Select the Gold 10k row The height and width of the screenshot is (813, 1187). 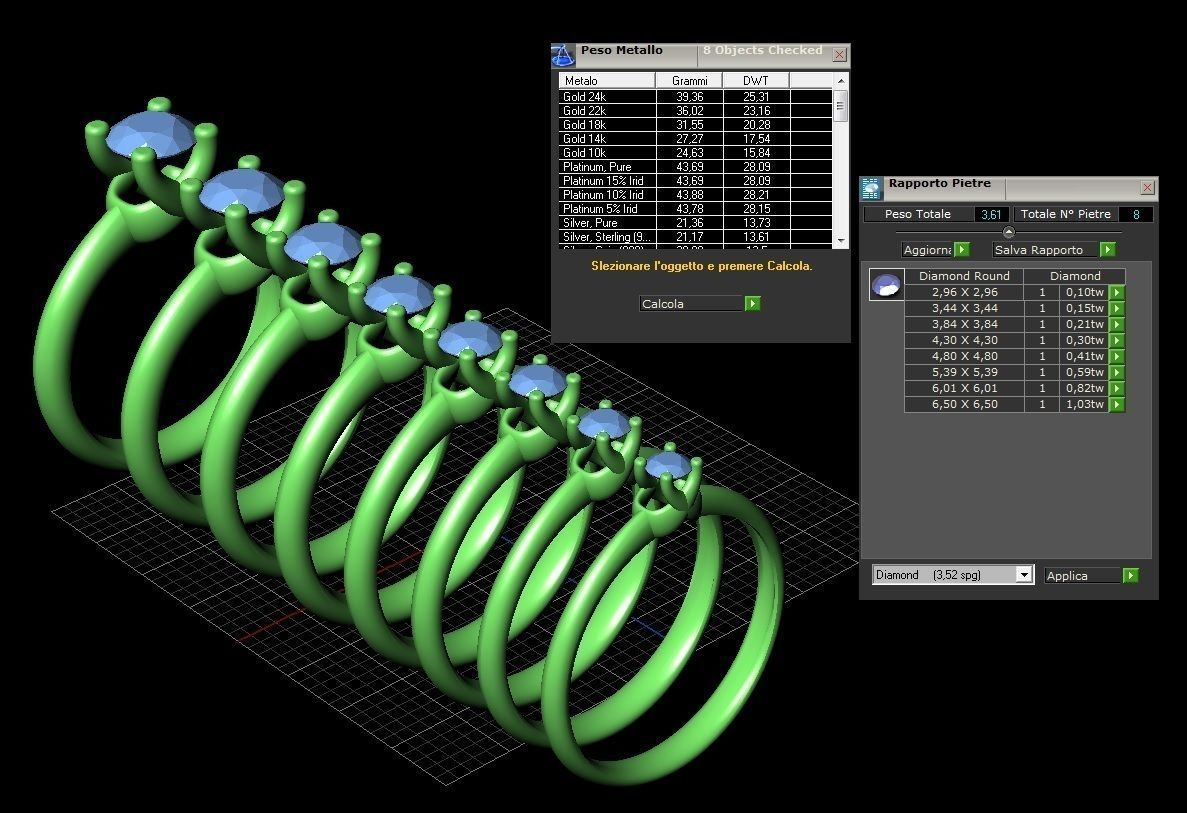[x=696, y=153]
